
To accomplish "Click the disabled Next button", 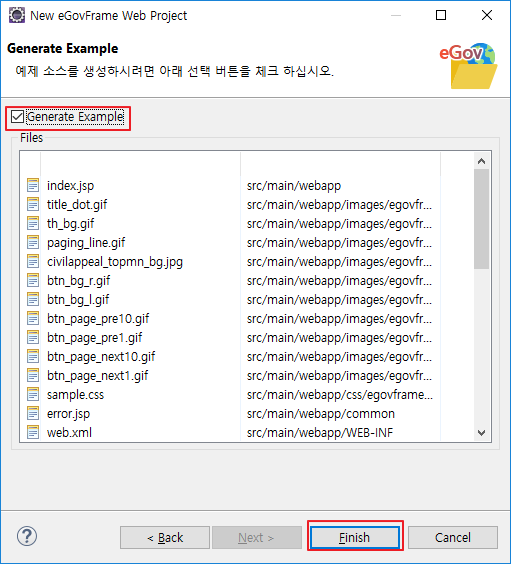I will click(x=257, y=538).
